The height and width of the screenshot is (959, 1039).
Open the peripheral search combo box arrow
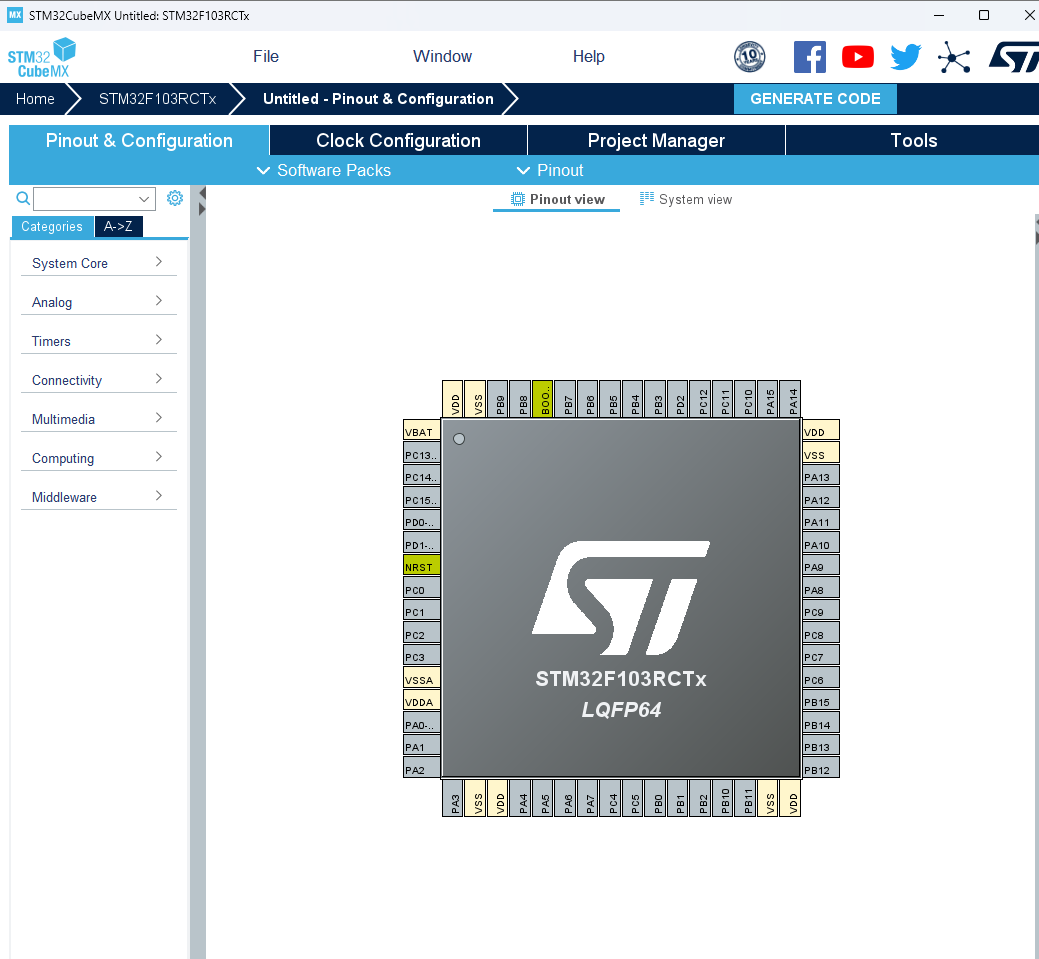click(144, 199)
